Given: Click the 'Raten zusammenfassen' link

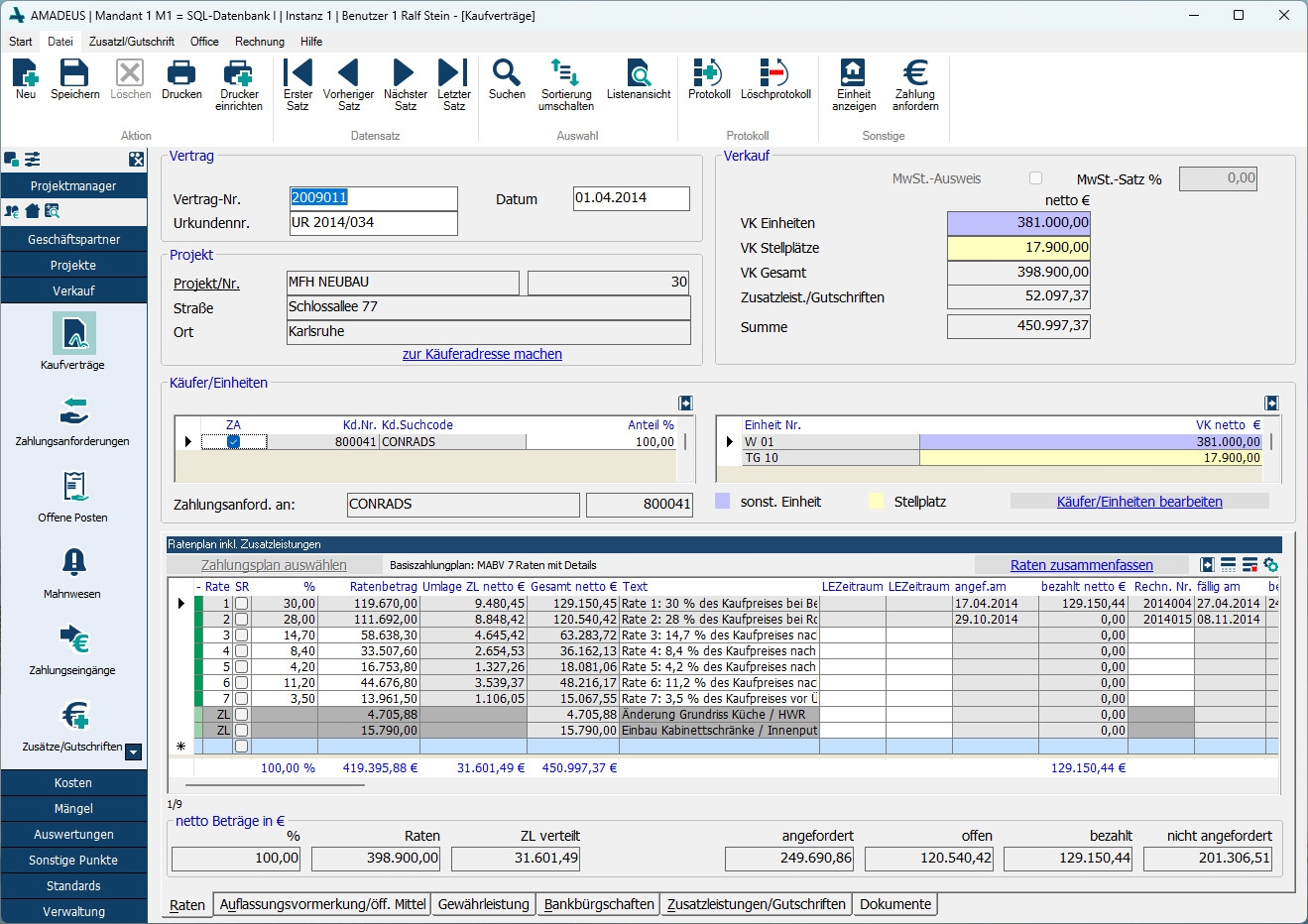Looking at the screenshot, I should point(1081,565).
